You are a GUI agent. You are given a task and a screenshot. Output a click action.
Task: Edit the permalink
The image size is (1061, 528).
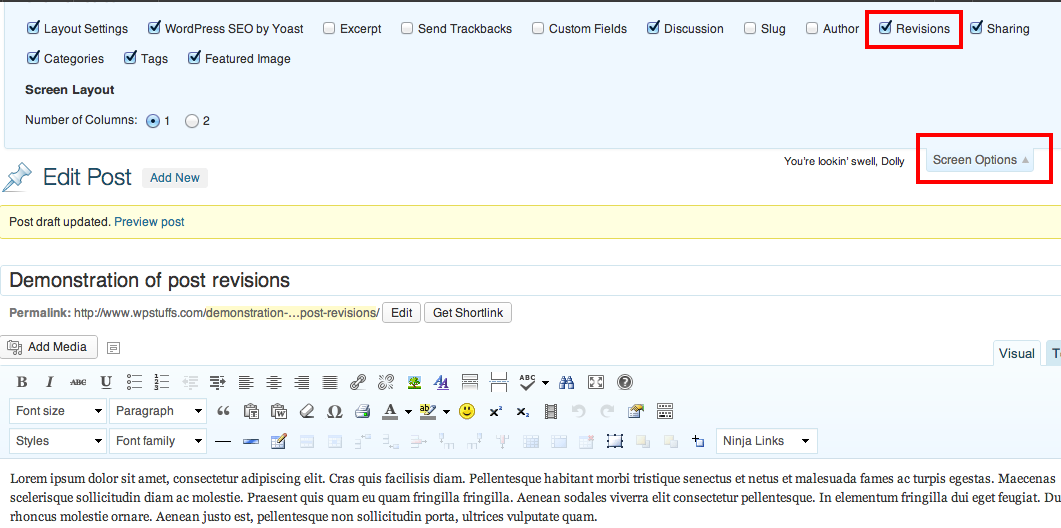coord(401,313)
